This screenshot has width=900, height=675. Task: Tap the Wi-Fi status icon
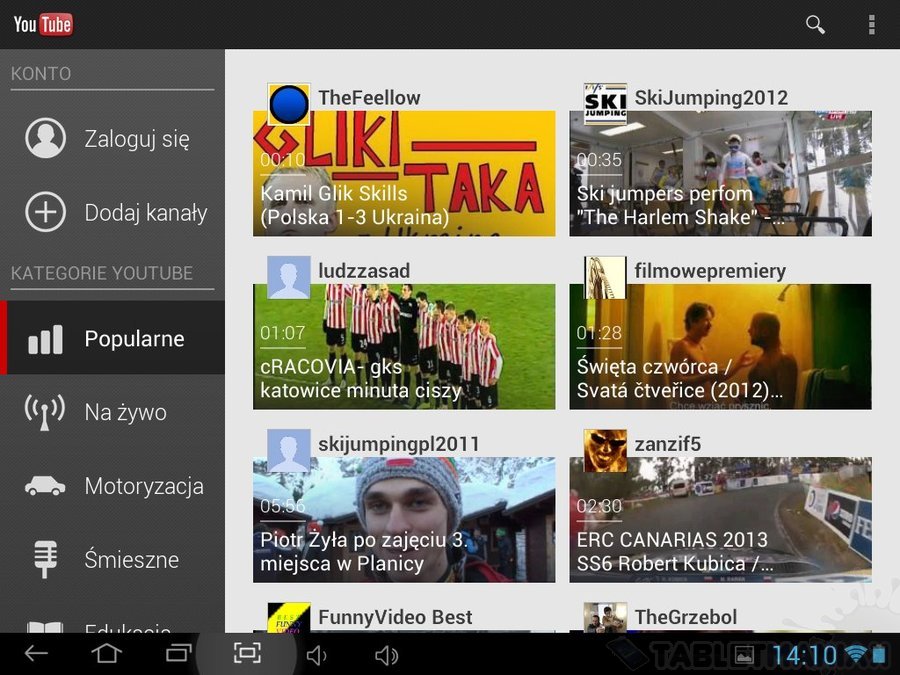click(x=856, y=654)
